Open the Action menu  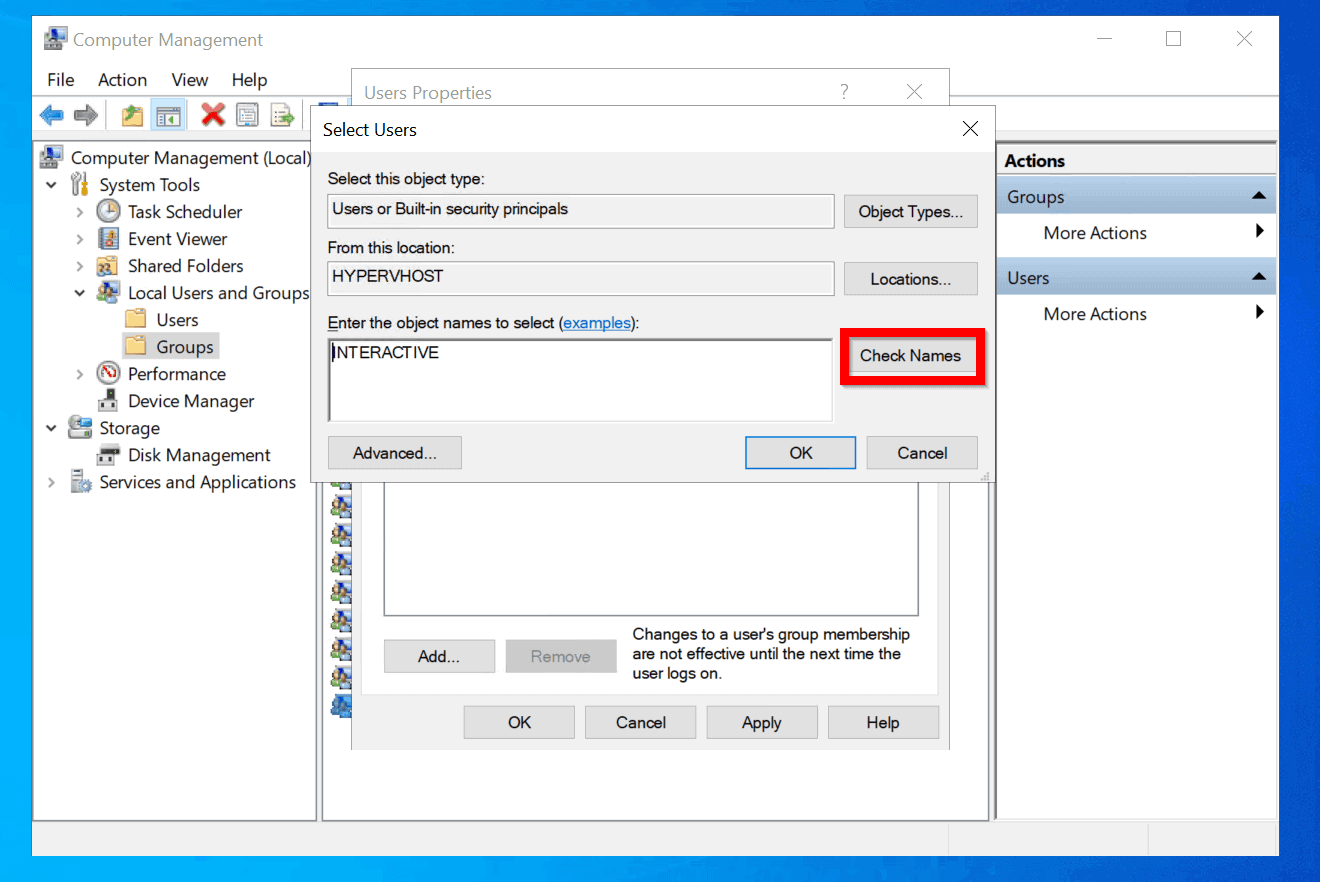pyautogui.click(x=122, y=80)
